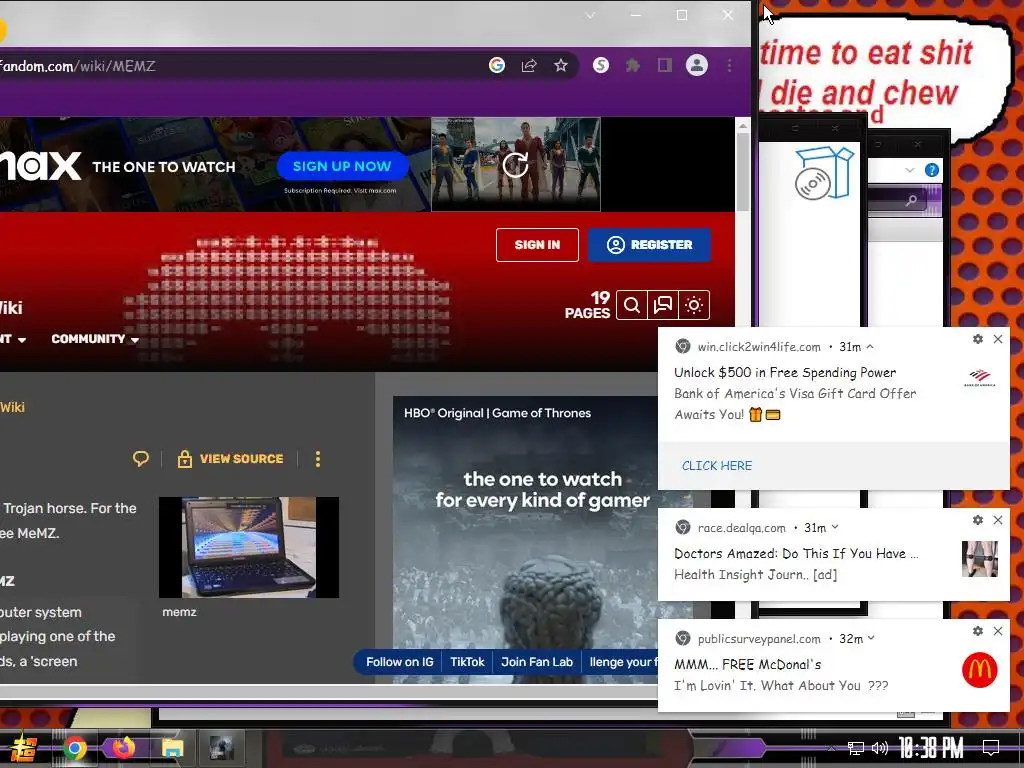Open the article's three-dot more options
This screenshot has width=1024, height=768.
point(318,459)
